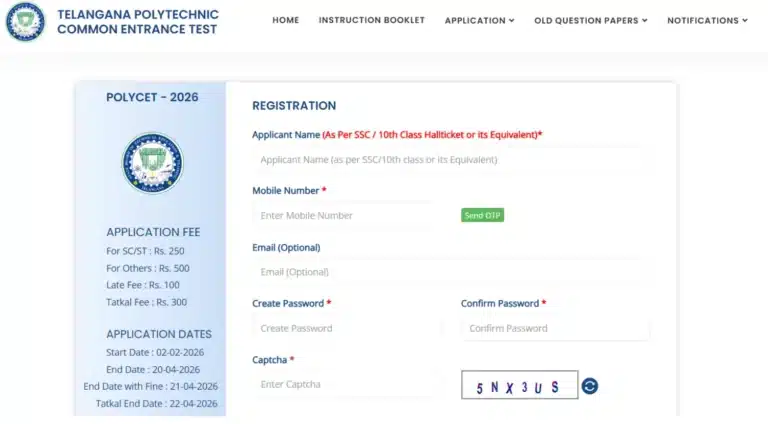Click the 'Start Date : 02-02-2026' text
This screenshot has width=768, height=424.
click(155, 353)
